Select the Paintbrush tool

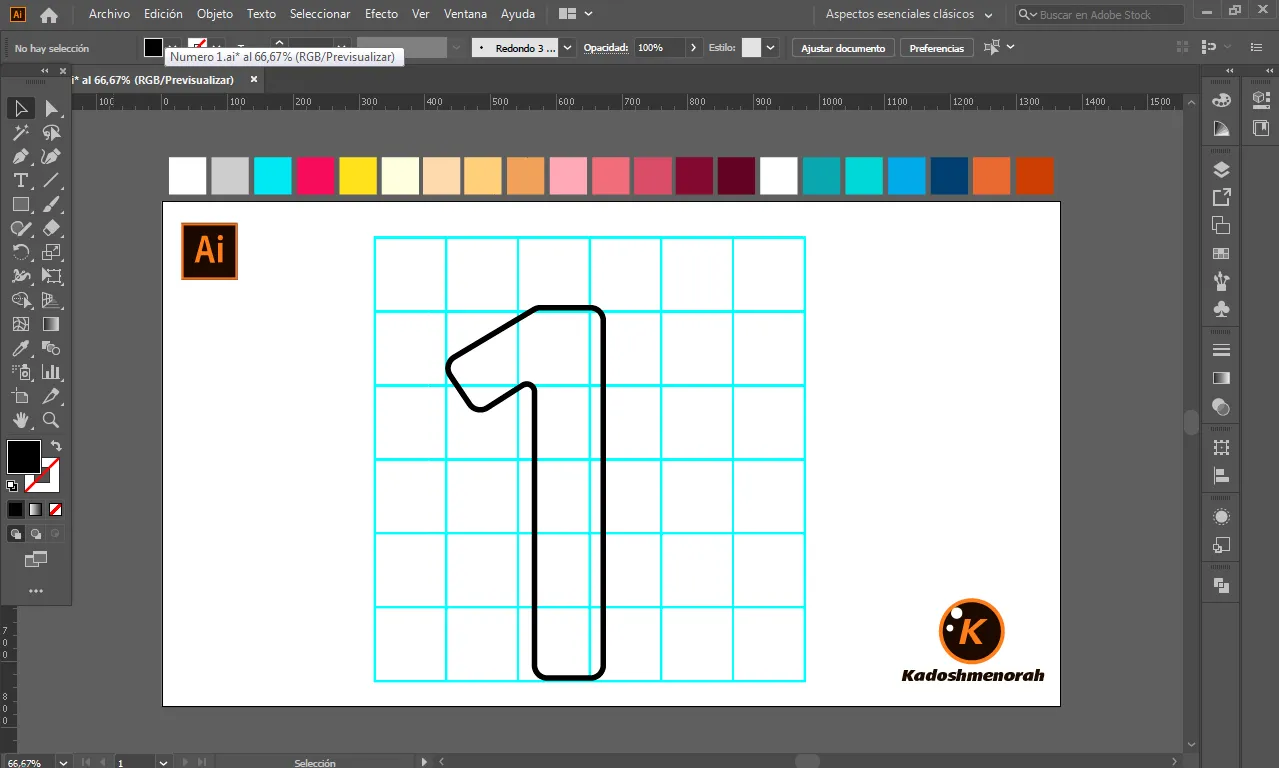click(x=51, y=204)
